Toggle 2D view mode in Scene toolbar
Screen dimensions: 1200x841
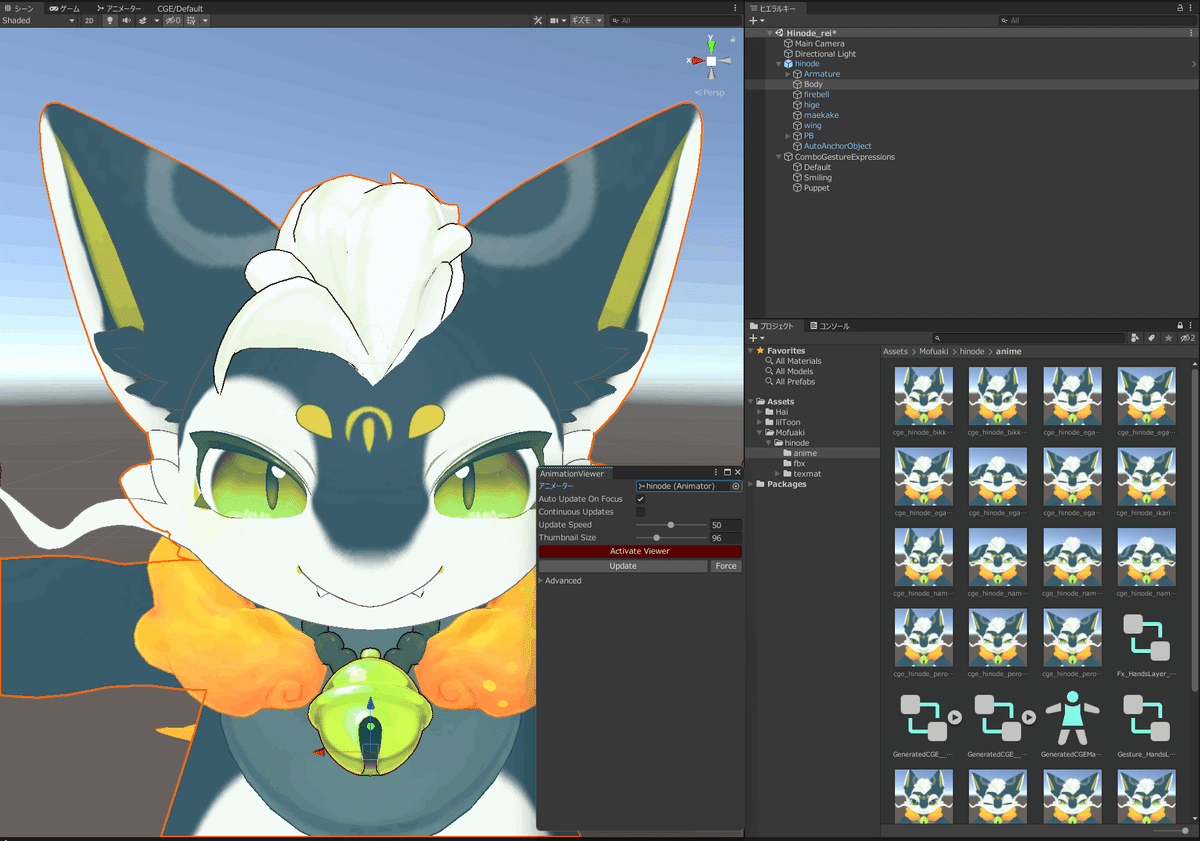click(x=89, y=20)
